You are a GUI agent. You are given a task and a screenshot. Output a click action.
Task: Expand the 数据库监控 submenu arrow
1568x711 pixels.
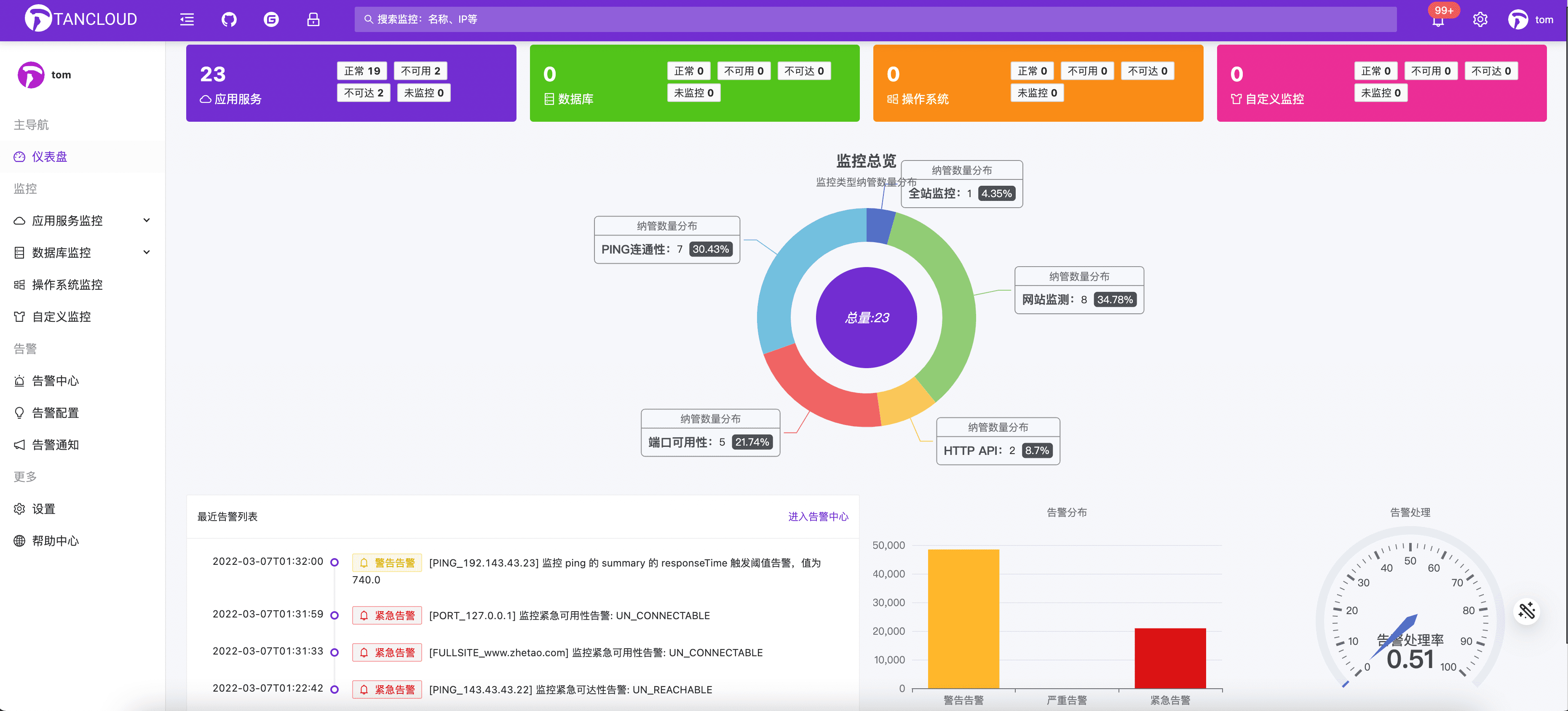[146, 252]
